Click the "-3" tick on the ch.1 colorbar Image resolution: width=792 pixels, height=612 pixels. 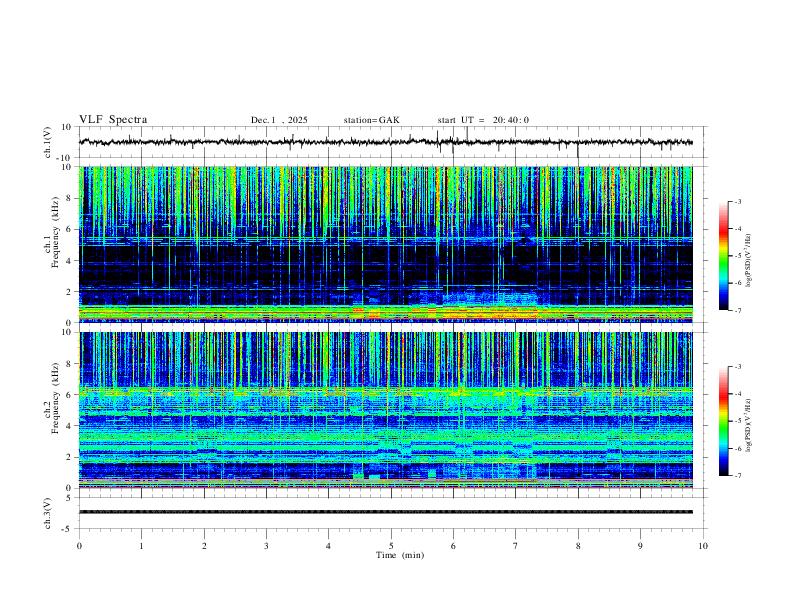click(738, 201)
